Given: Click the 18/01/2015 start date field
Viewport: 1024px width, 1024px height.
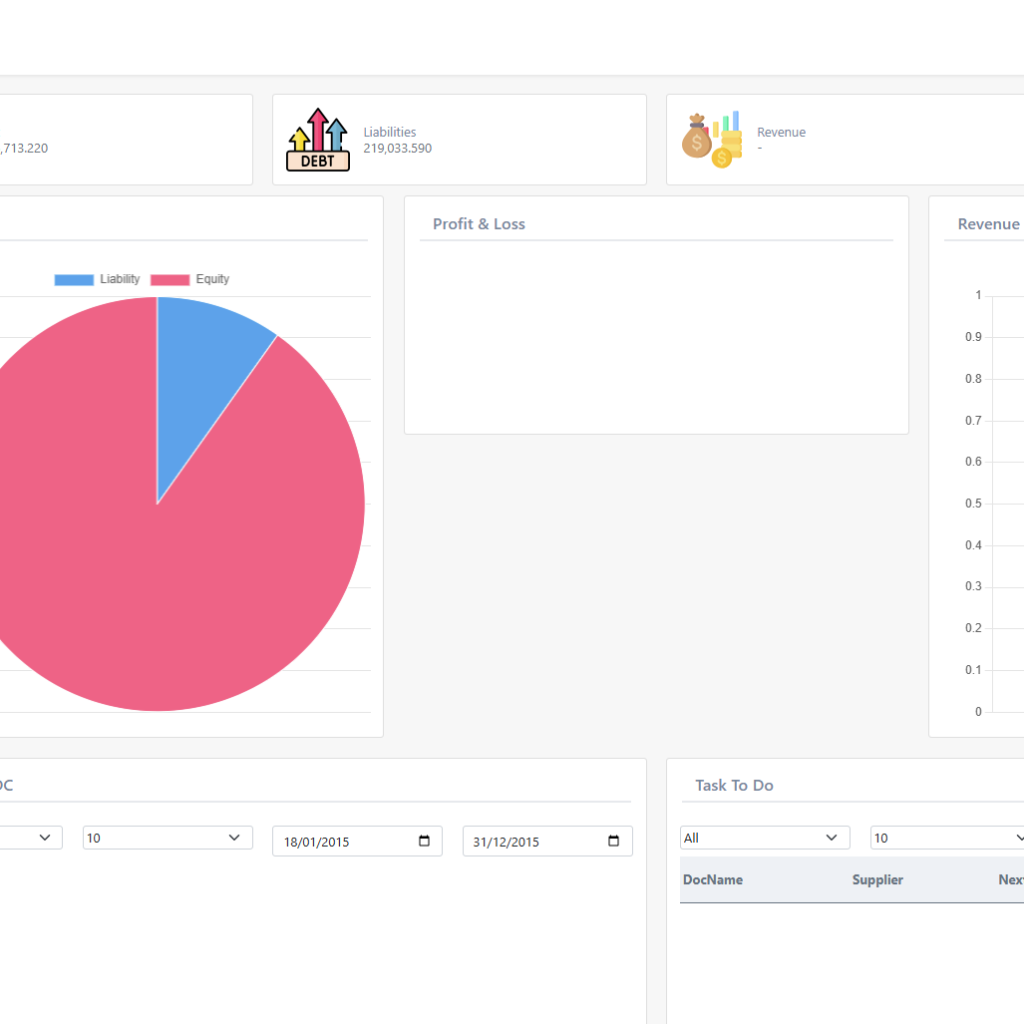Looking at the screenshot, I should click(357, 841).
